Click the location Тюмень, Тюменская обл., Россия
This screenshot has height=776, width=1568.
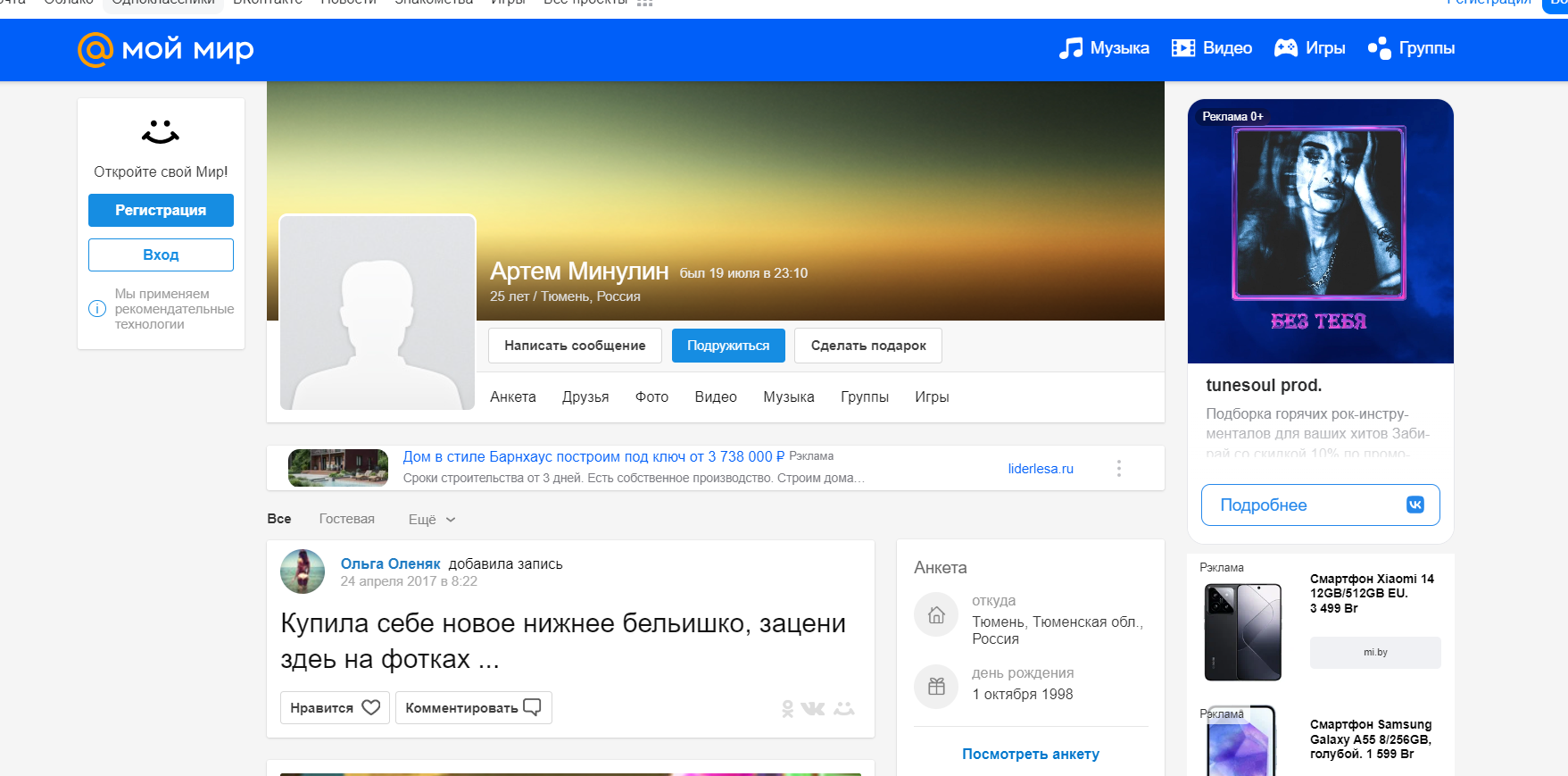pyautogui.click(x=1058, y=630)
